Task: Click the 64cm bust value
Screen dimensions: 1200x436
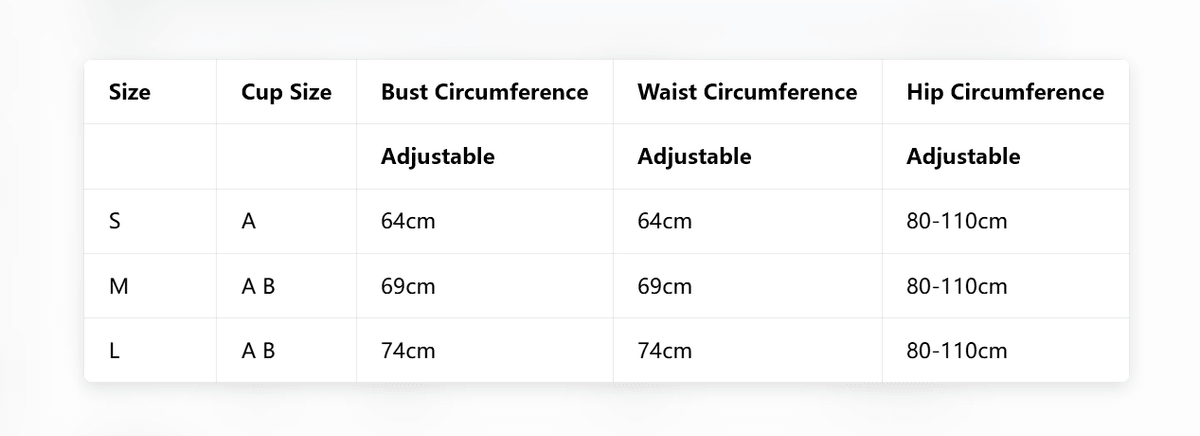Action: [x=408, y=222]
